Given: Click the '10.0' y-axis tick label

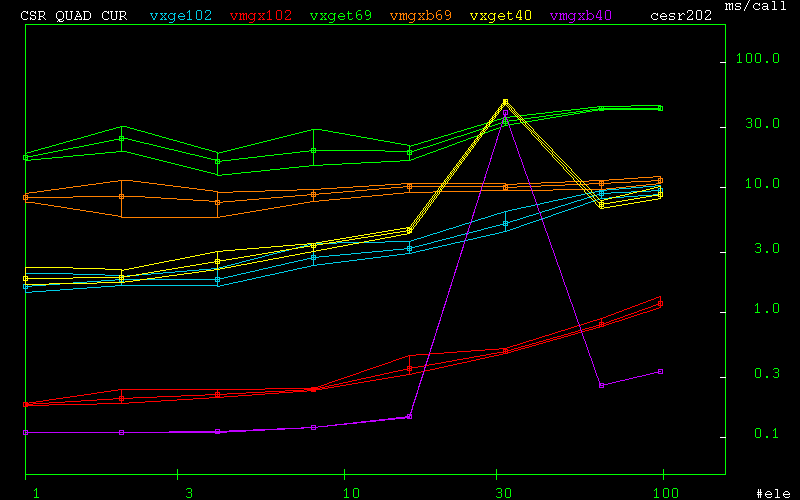Looking at the screenshot, I should pos(762,183).
